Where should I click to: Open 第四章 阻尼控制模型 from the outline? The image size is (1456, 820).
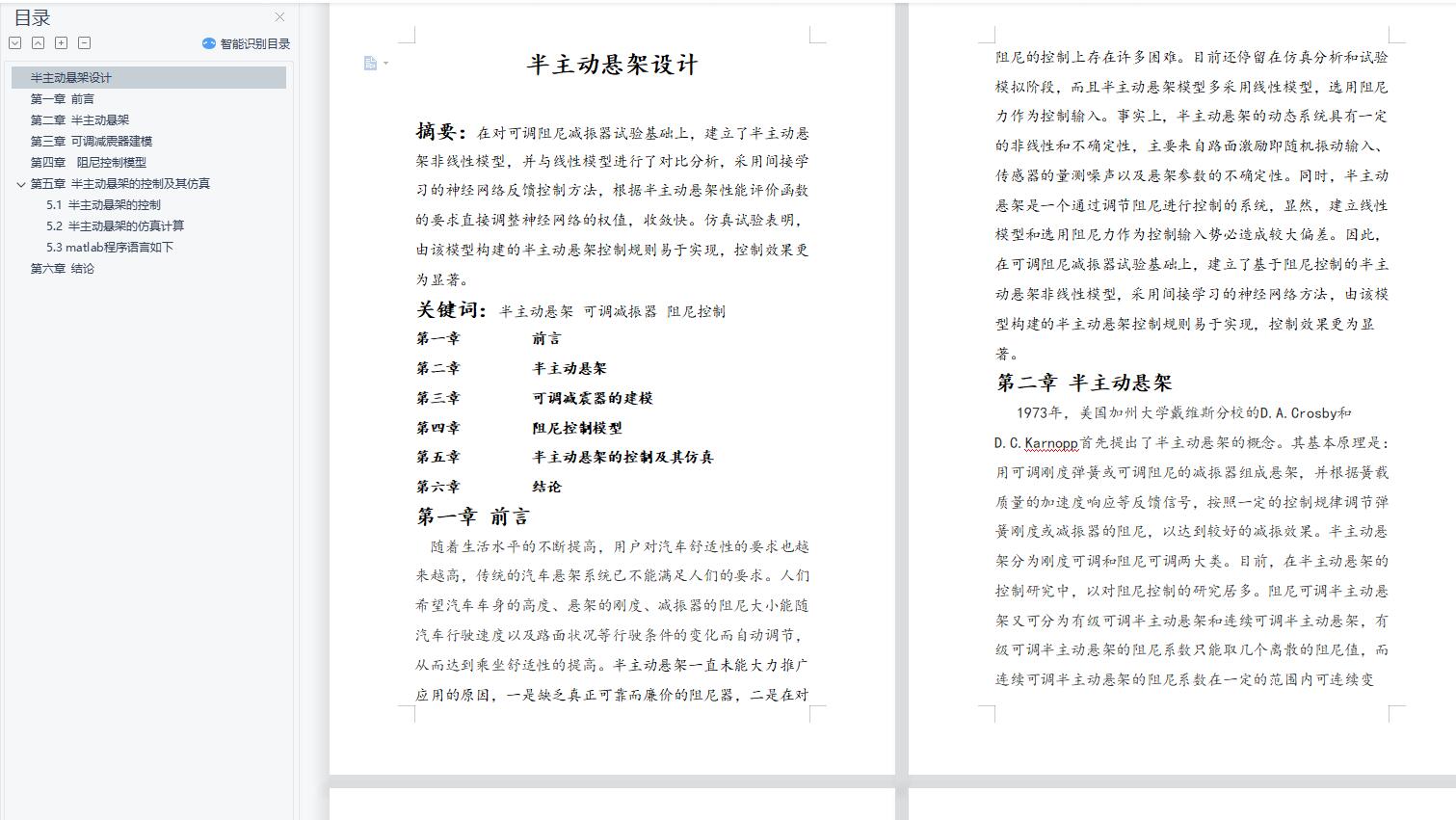(88, 163)
